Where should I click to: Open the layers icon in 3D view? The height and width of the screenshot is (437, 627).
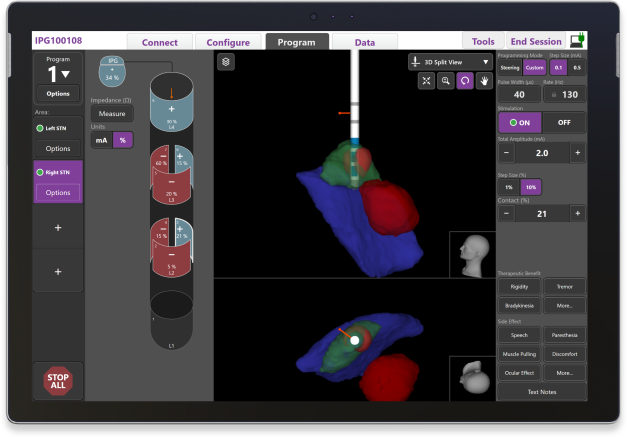point(227,62)
